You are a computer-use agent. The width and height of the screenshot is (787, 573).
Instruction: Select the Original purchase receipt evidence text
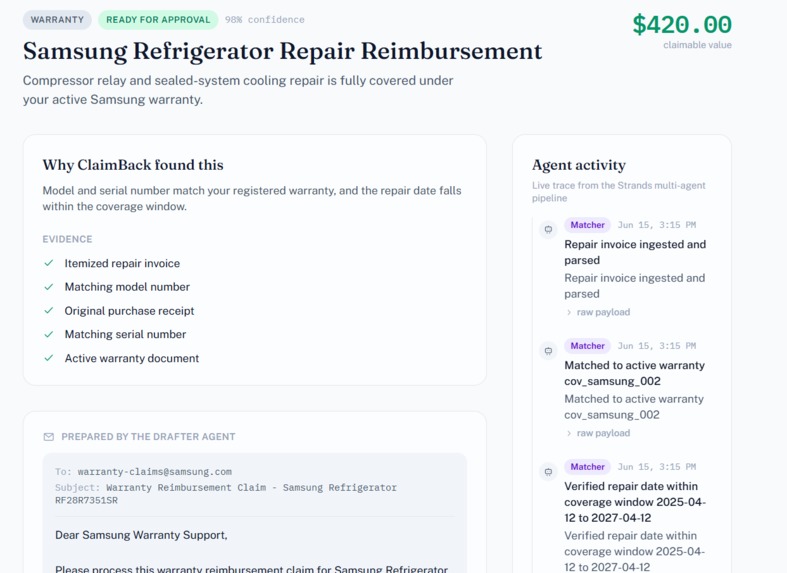[x=129, y=311]
